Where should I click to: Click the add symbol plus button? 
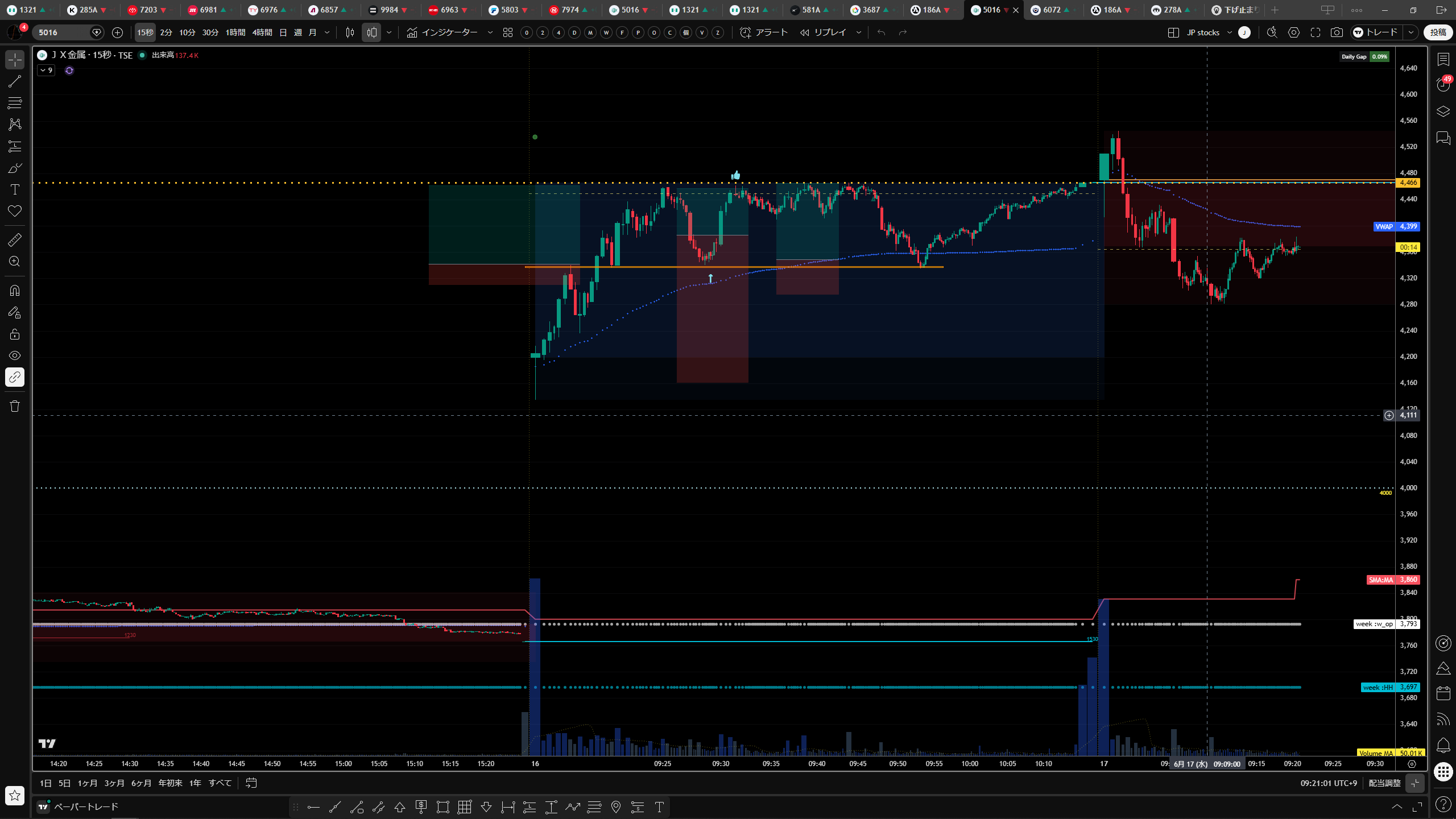pyautogui.click(x=117, y=32)
